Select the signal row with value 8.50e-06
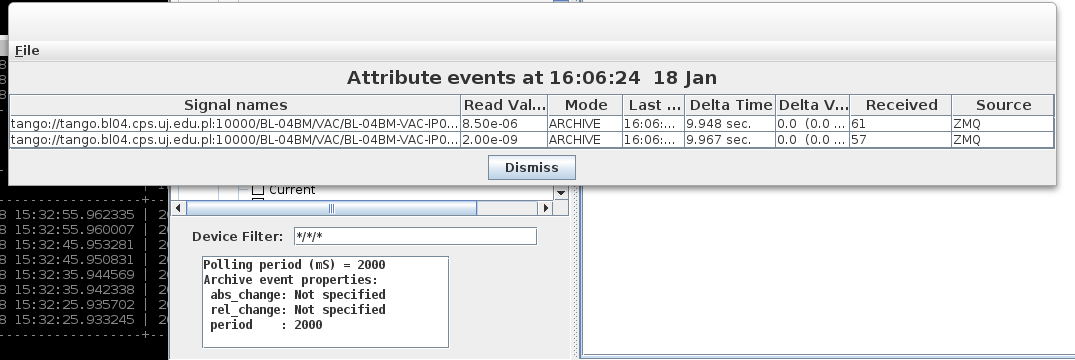 pos(532,124)
